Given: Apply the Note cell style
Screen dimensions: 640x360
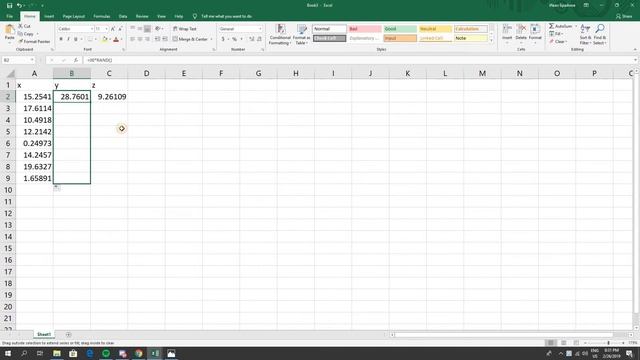Looking at the screenshot, I should (471, 38).
